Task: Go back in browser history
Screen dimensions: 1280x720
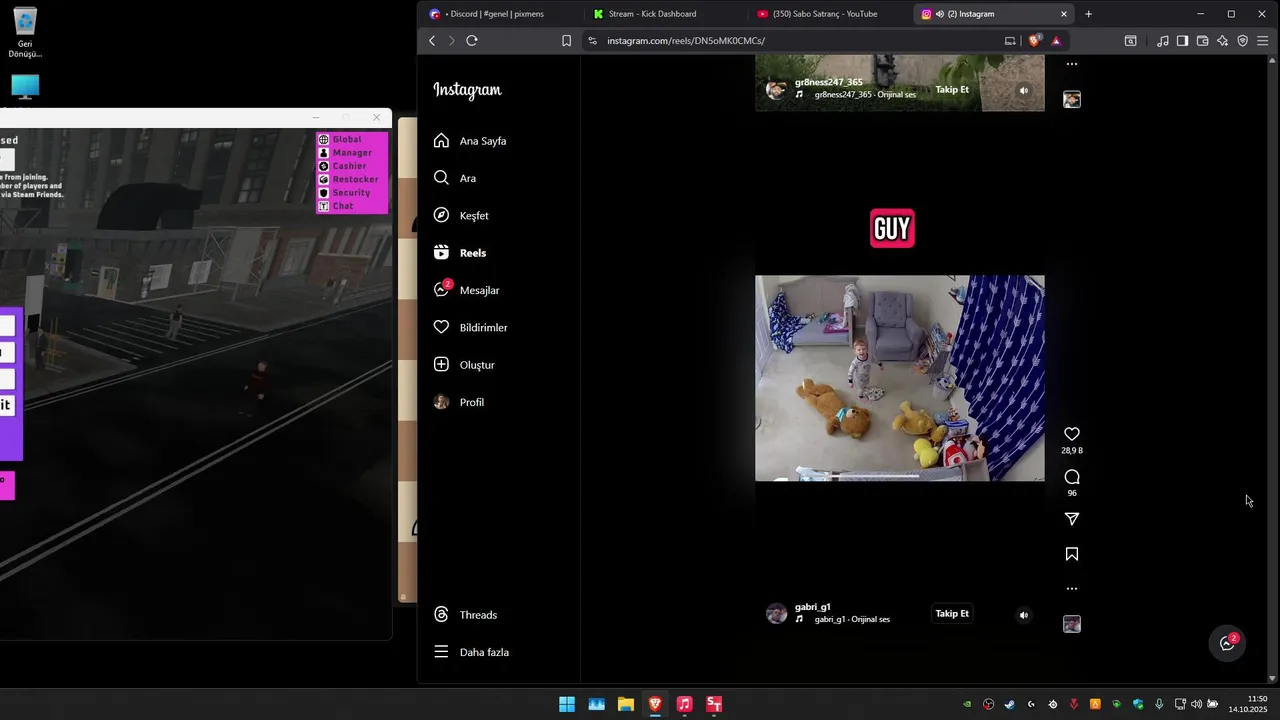Action: (x=432, y=41)
